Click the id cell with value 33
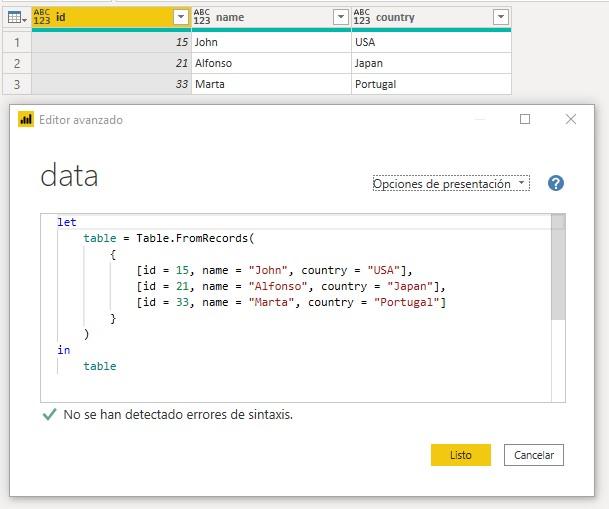 tap(111, 84)
